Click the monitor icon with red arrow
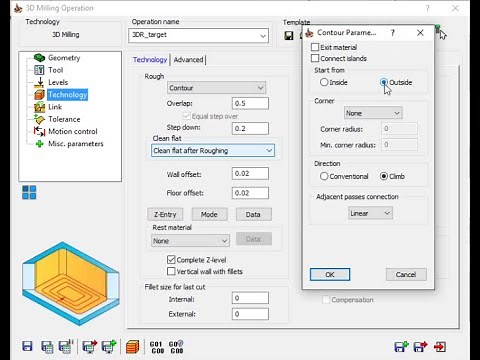This screenshot has width=480, height=360. pyautogui.click(x=89, y=346)
